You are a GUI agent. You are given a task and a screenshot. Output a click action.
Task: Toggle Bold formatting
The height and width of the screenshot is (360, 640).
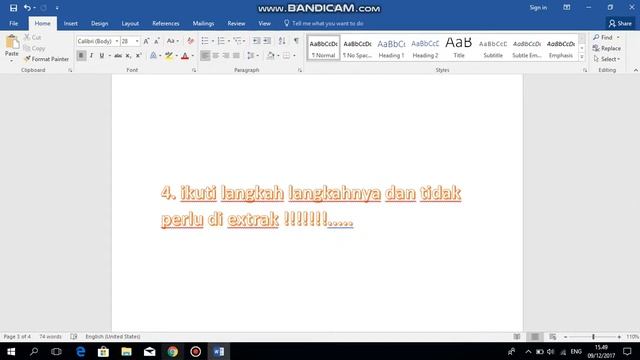tap(81, 56)
